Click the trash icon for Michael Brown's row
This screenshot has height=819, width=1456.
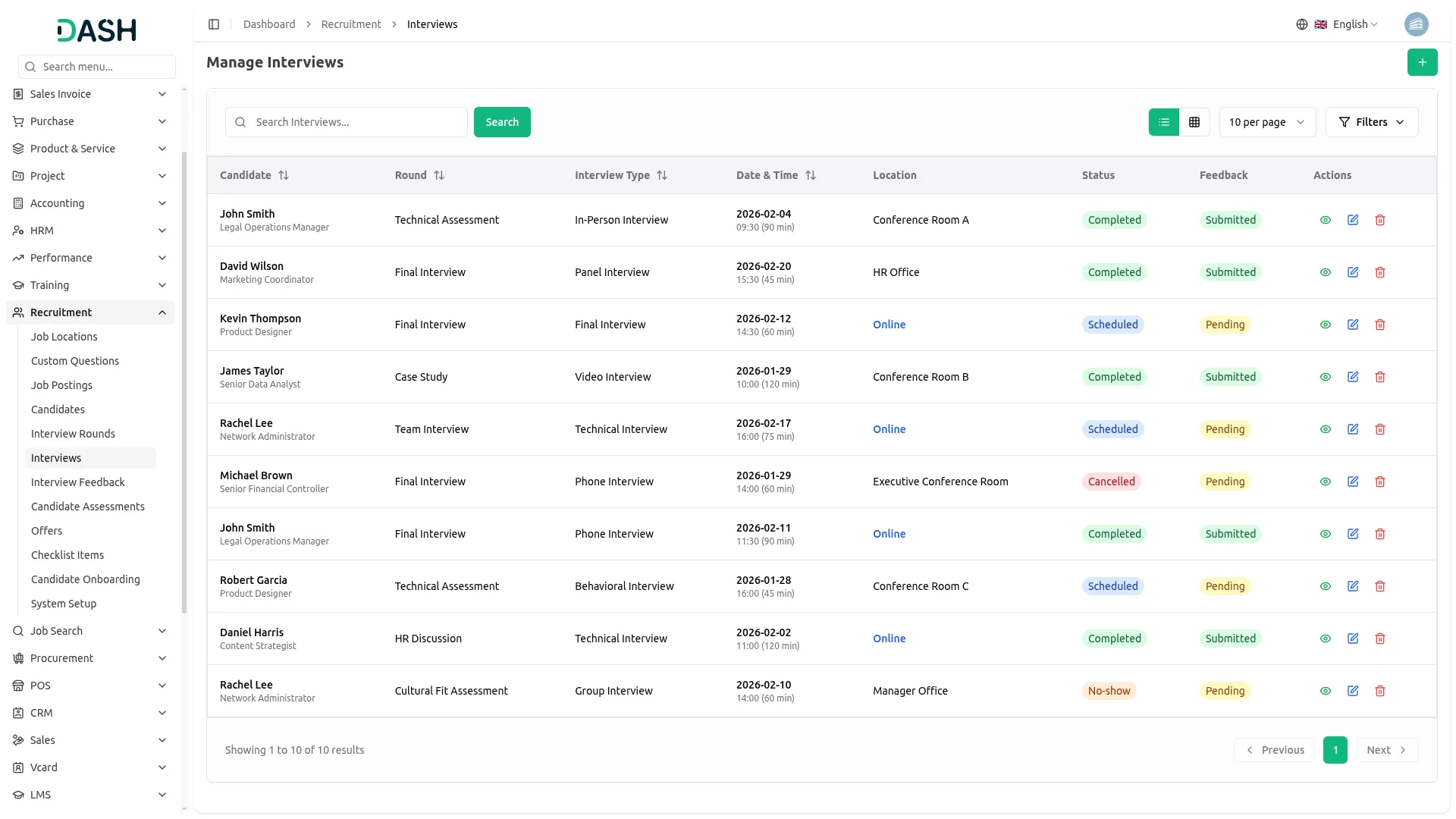tap(1380, 482)
